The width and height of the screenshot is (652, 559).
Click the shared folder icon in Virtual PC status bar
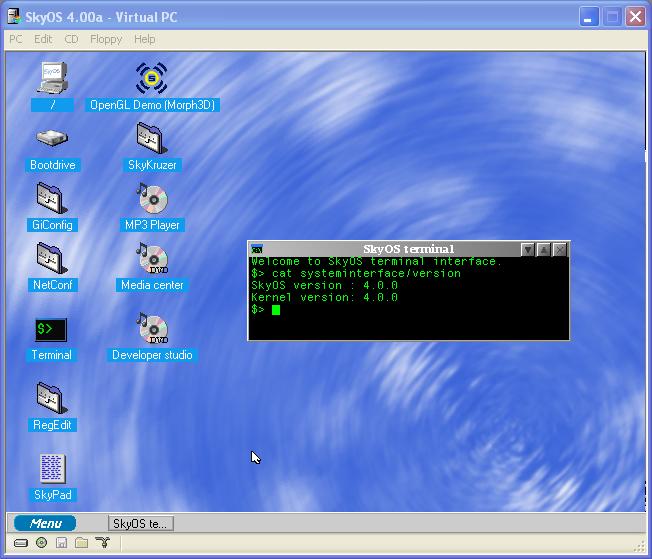pyautogui.click(x=82, y=542)
